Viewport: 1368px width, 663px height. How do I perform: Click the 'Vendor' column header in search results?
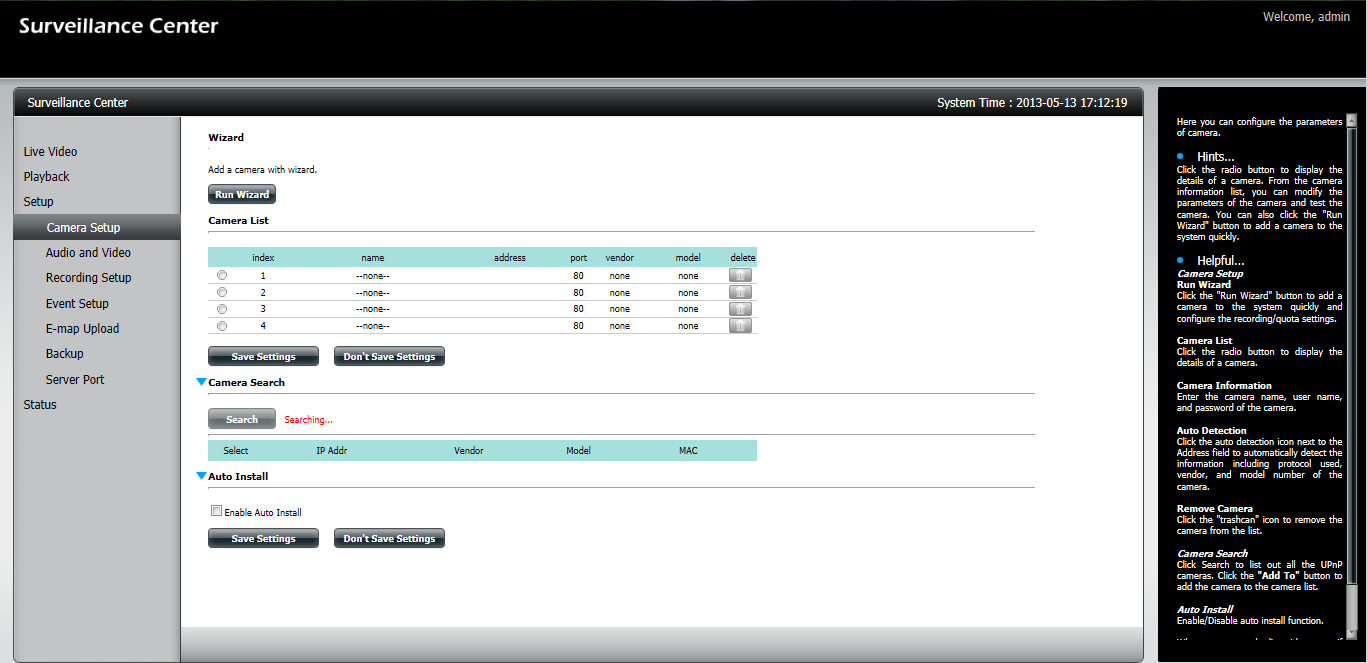click(468, 451)
